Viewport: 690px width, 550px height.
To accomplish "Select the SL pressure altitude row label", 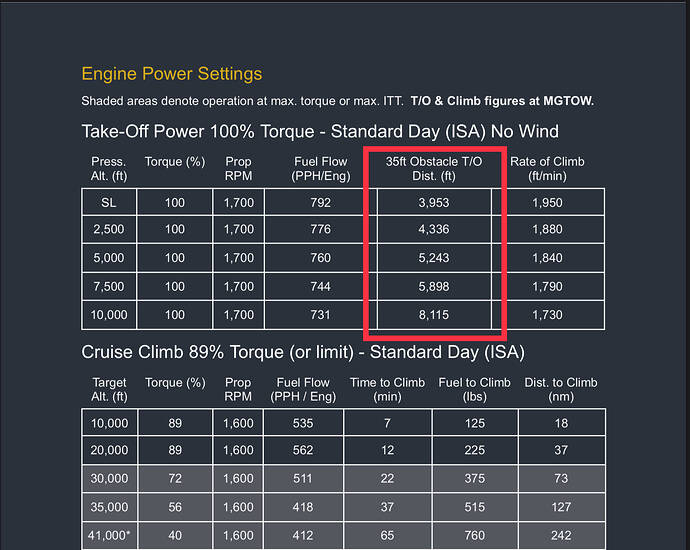I will click(x=108, y=203).
